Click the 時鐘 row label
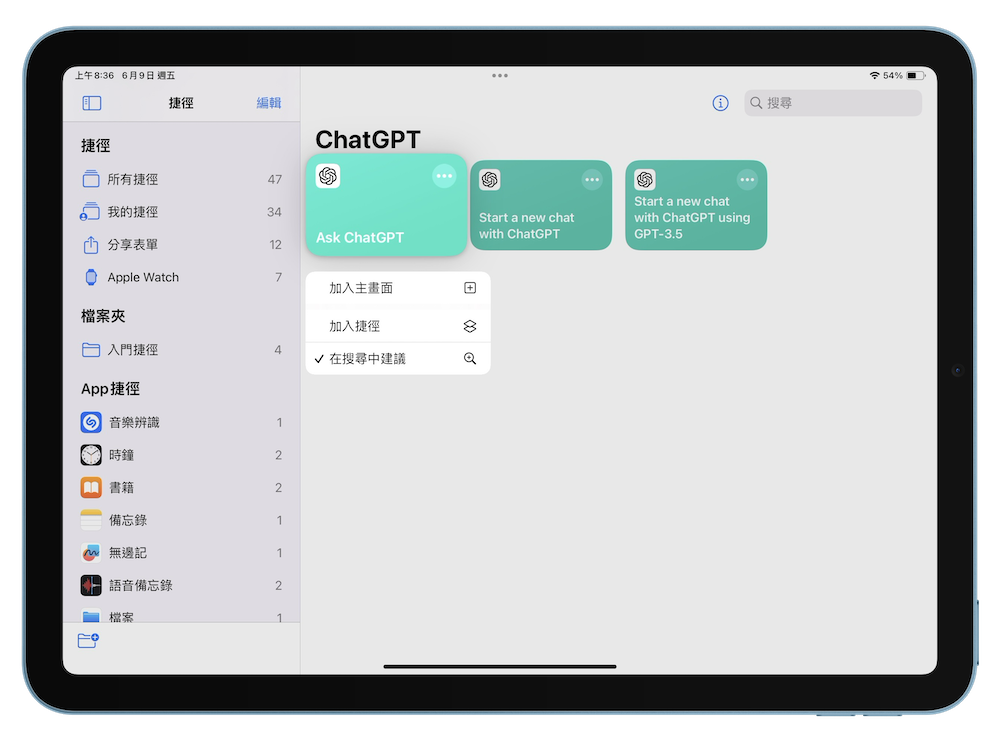The height and width of the screenshot is (741, 1000). [x=121, y=455]
